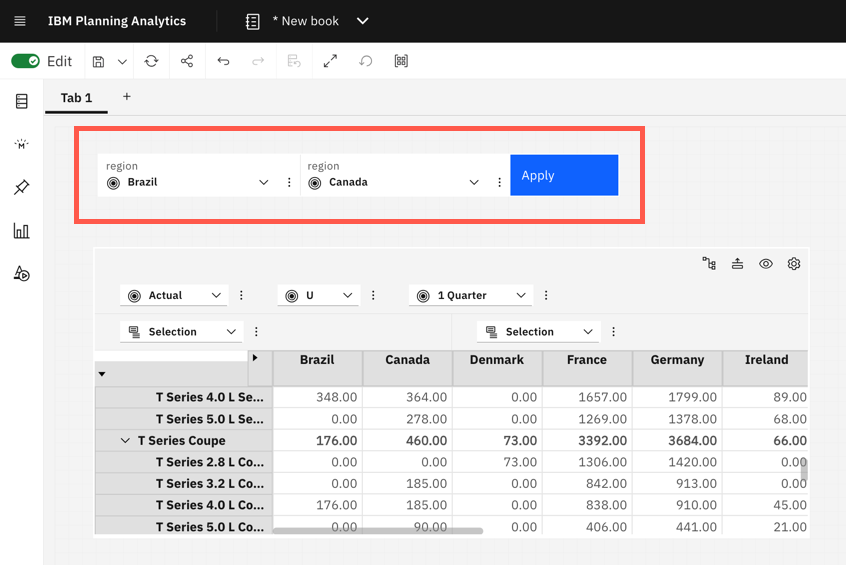Open options menu next to row Selection
This screenshot has width=846, height=565.
pos(256,332)
